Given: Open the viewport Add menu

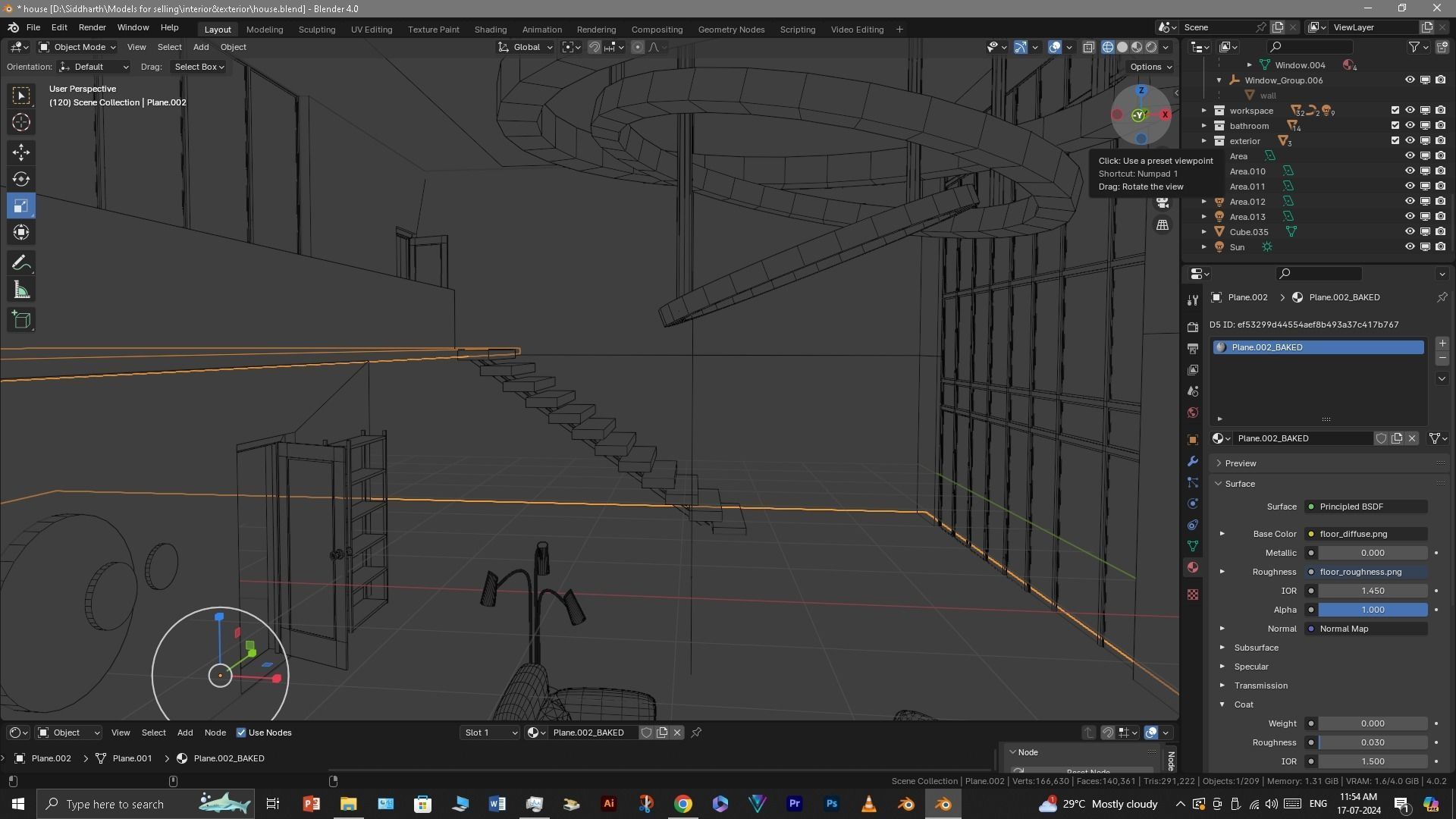Looking at the screenshot, I should point(201,47).
